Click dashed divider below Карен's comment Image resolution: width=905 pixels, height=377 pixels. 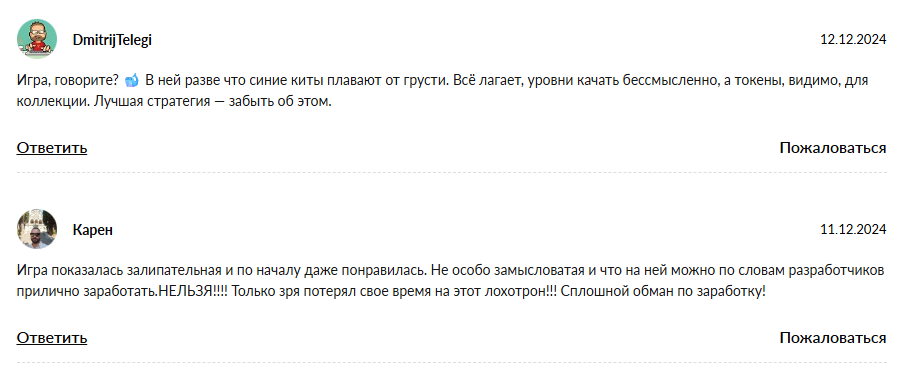click(452, 363)
